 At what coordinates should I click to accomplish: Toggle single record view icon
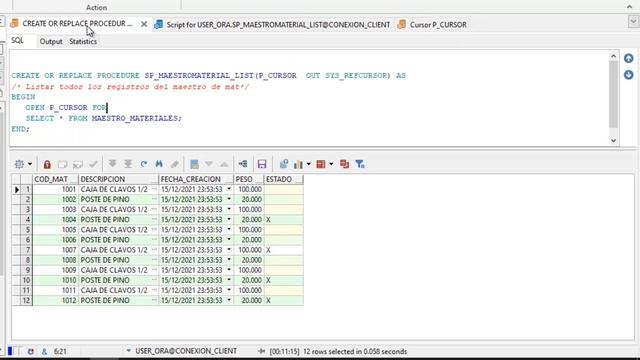click(x=194, y=164)
